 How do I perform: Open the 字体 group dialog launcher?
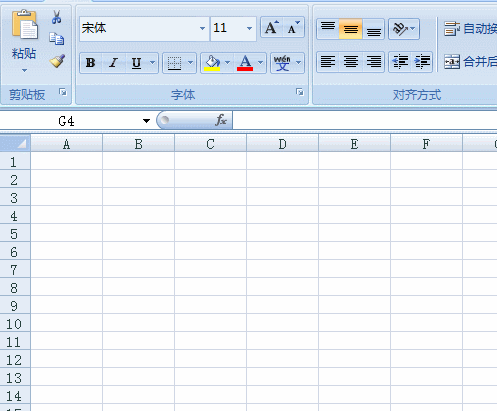pos(300,92)
